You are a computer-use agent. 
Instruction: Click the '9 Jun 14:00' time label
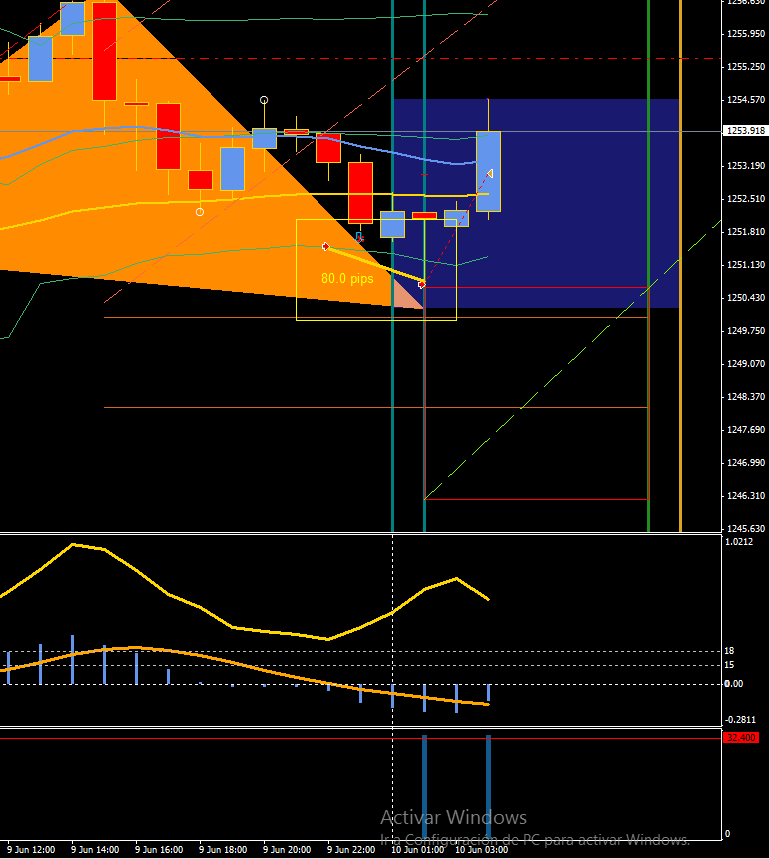(95, 850)
